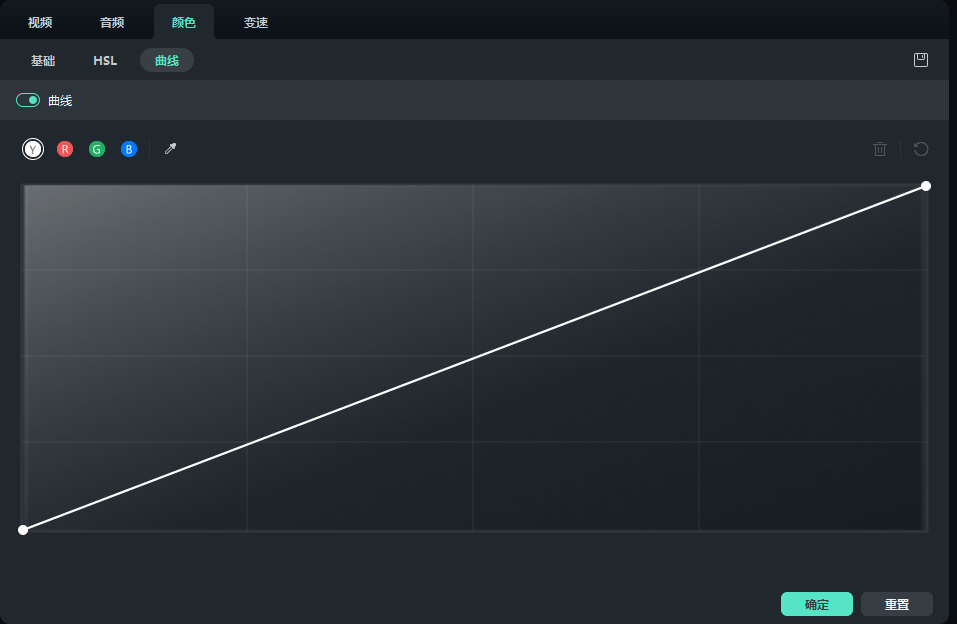Switch to the 音频 tab
The image size is (957, 624).
pyautogui.click(x=112, y=23)
